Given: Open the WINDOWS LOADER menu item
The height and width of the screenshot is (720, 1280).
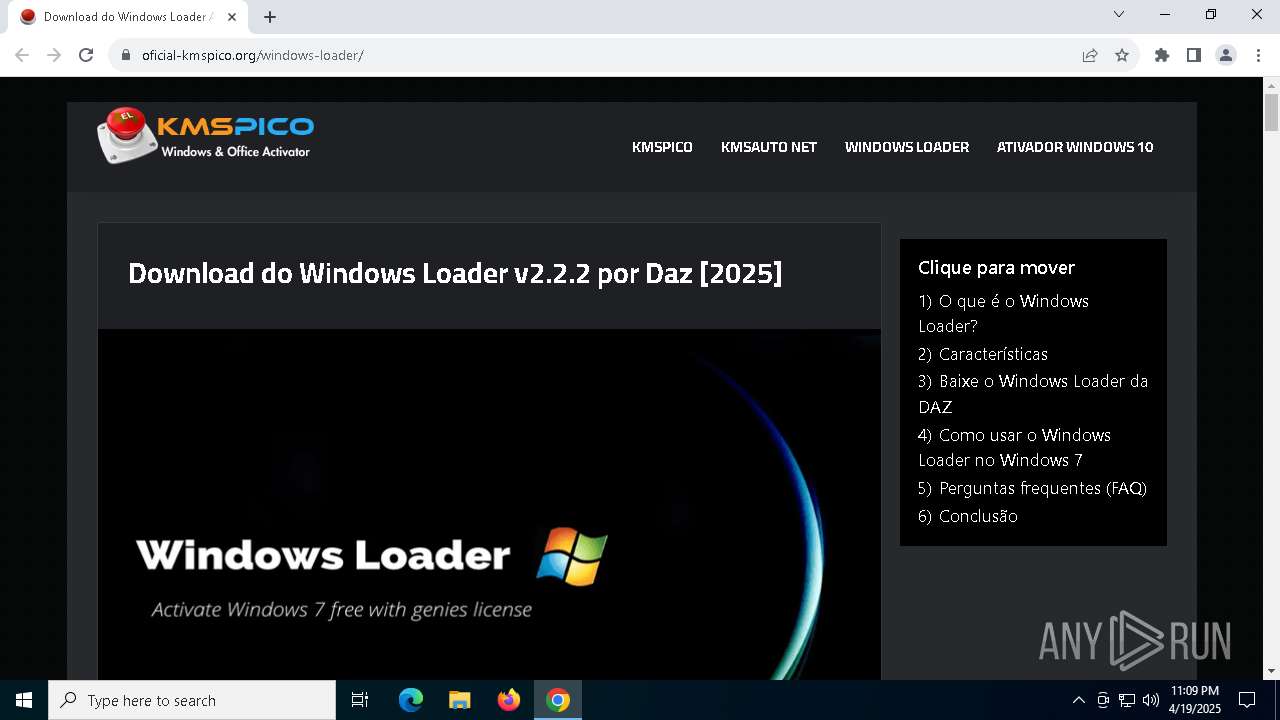Looking at the screenshot, I should 907,147.
